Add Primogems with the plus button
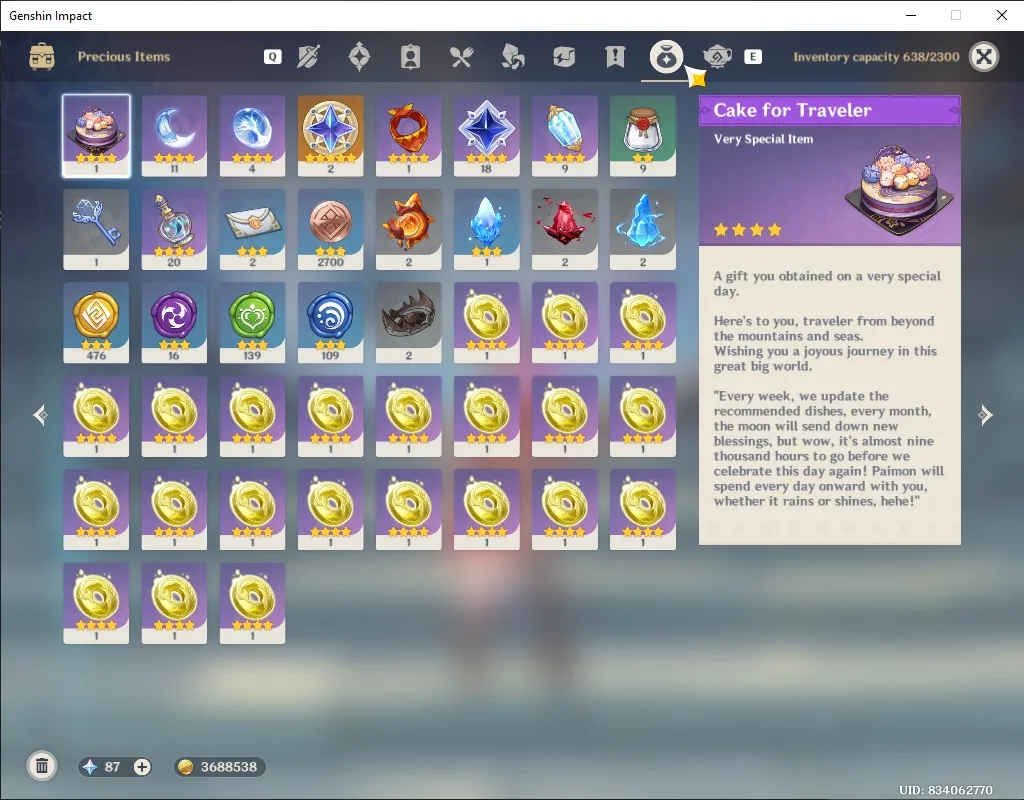 click(142, 767)
